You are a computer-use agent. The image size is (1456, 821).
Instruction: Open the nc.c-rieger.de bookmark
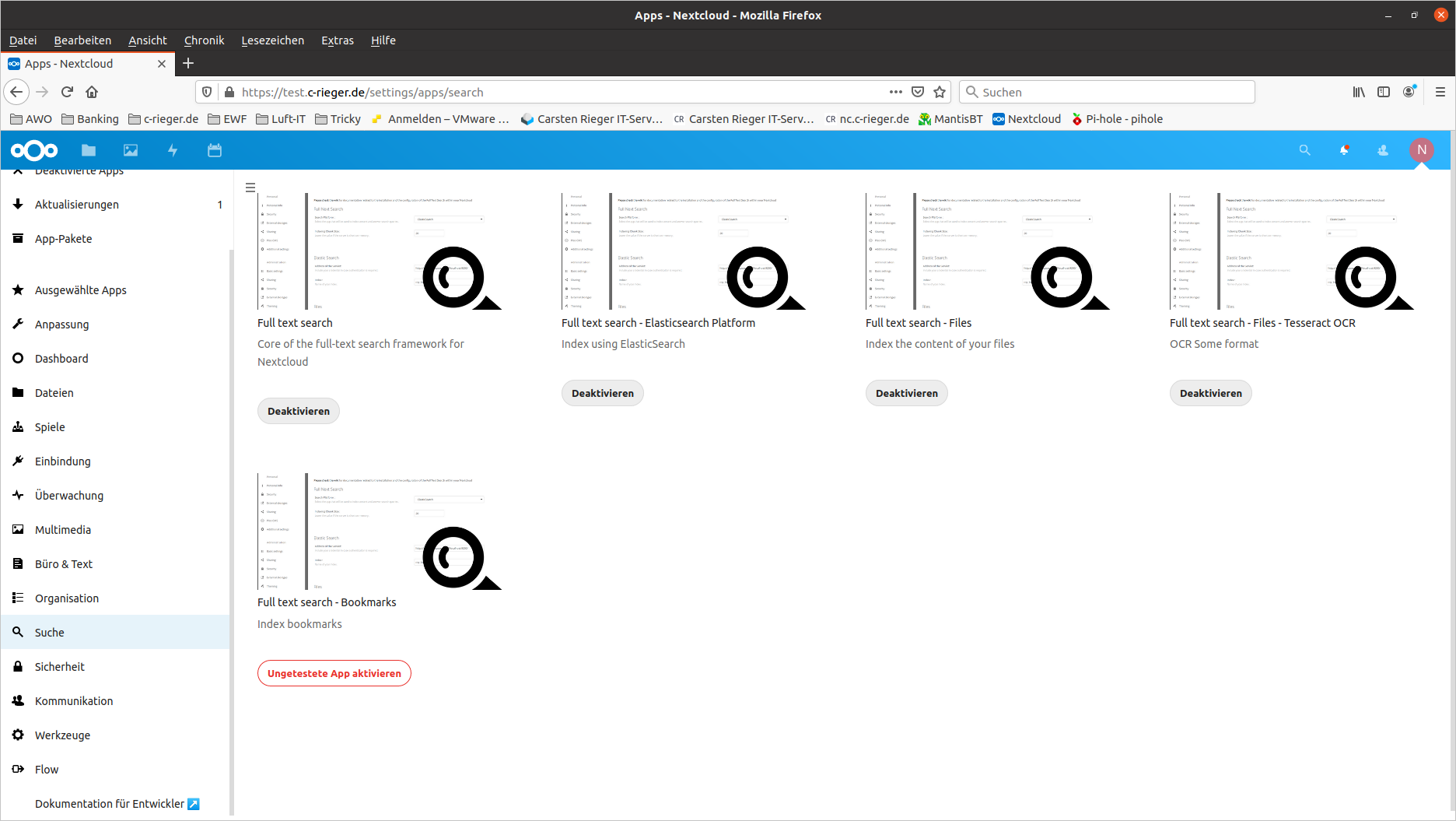pos(867,119)
